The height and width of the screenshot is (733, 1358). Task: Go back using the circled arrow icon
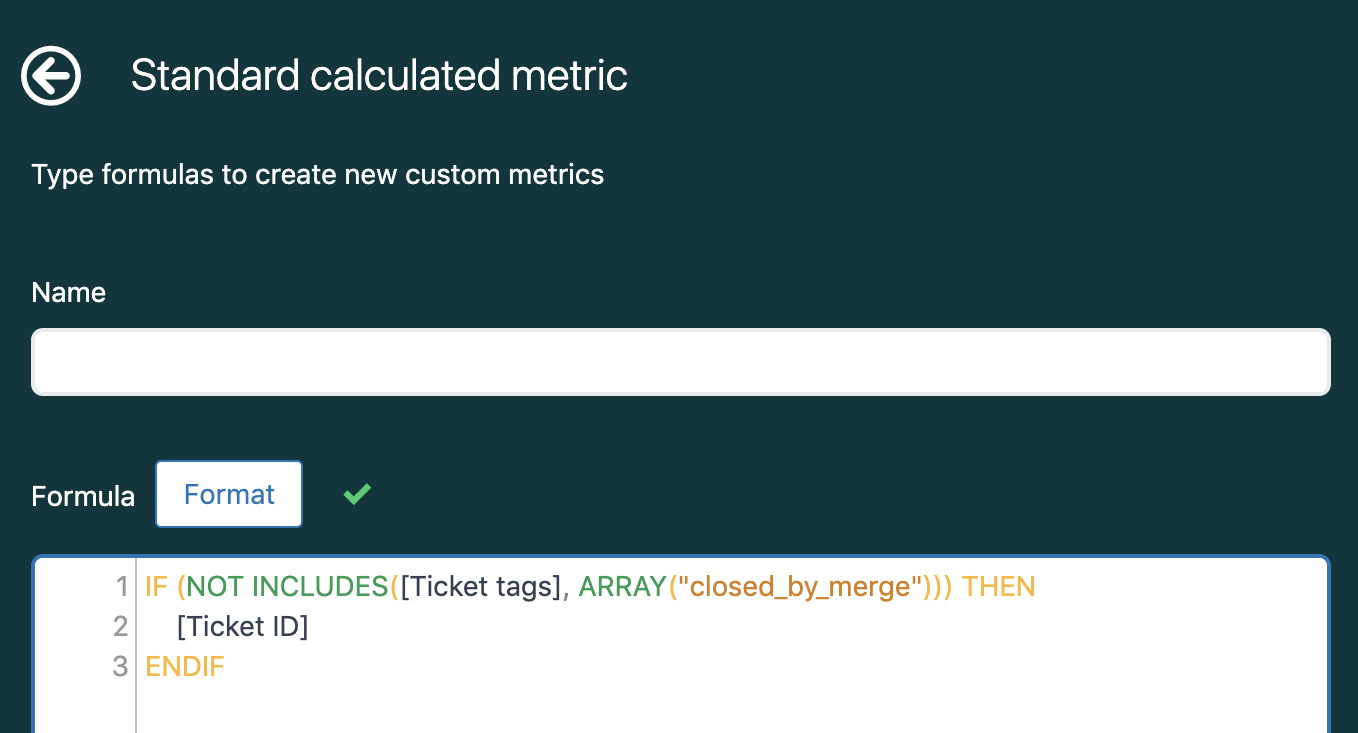[51, 75]
